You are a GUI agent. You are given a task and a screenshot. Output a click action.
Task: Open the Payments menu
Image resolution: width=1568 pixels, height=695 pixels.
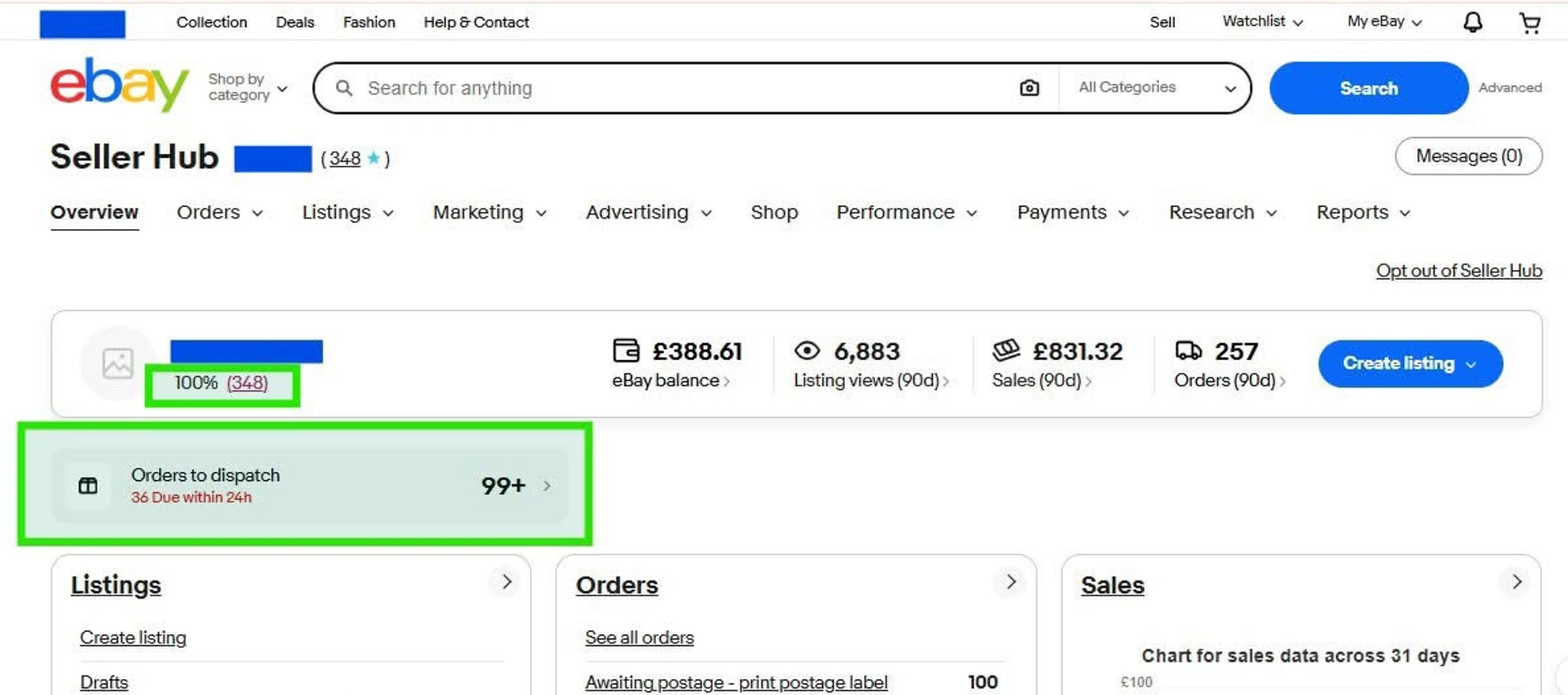1073,213
